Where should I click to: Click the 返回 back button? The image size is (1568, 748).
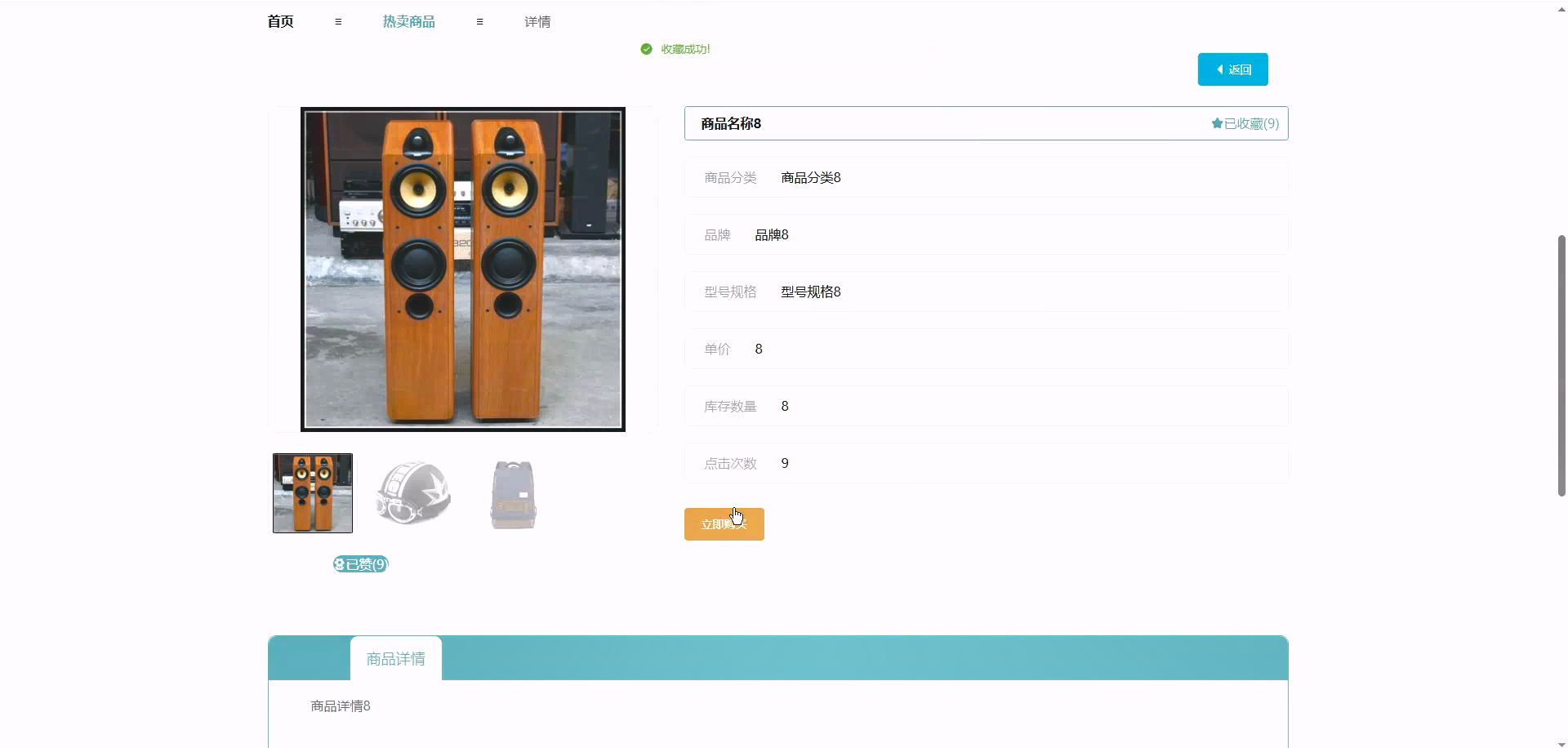[1232, 69]
